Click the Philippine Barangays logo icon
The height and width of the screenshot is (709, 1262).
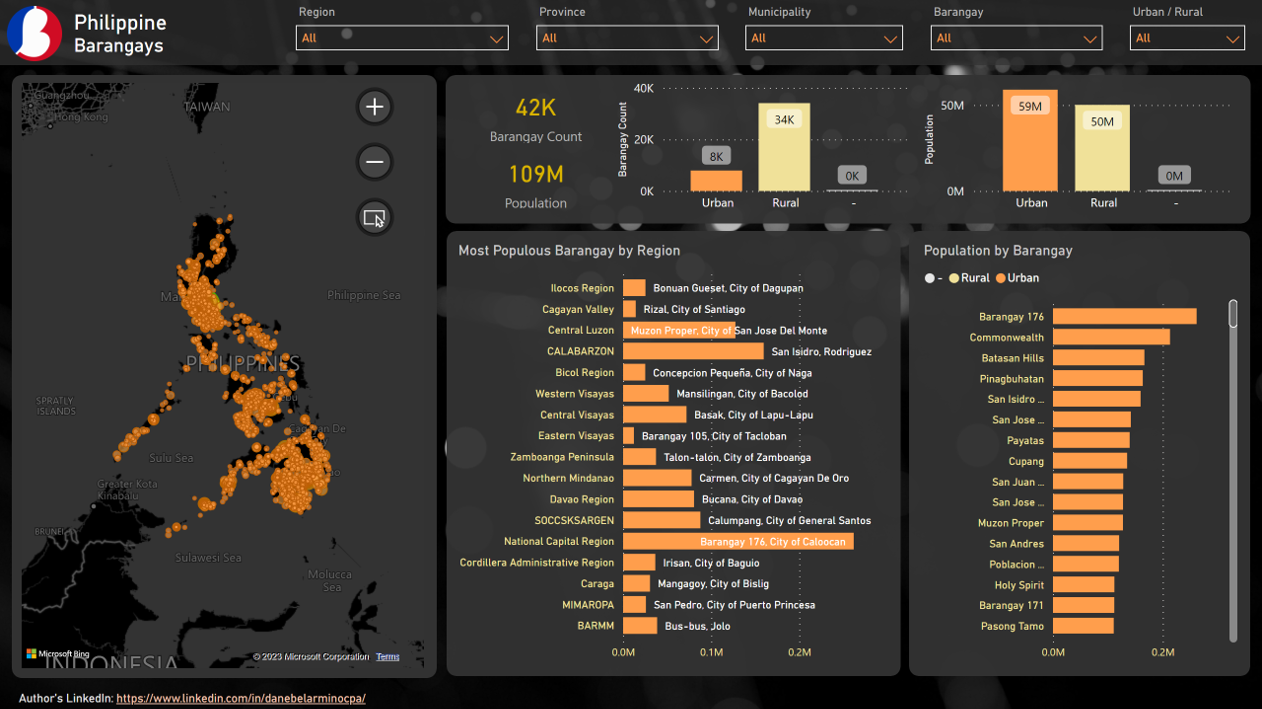pos(34,33)
